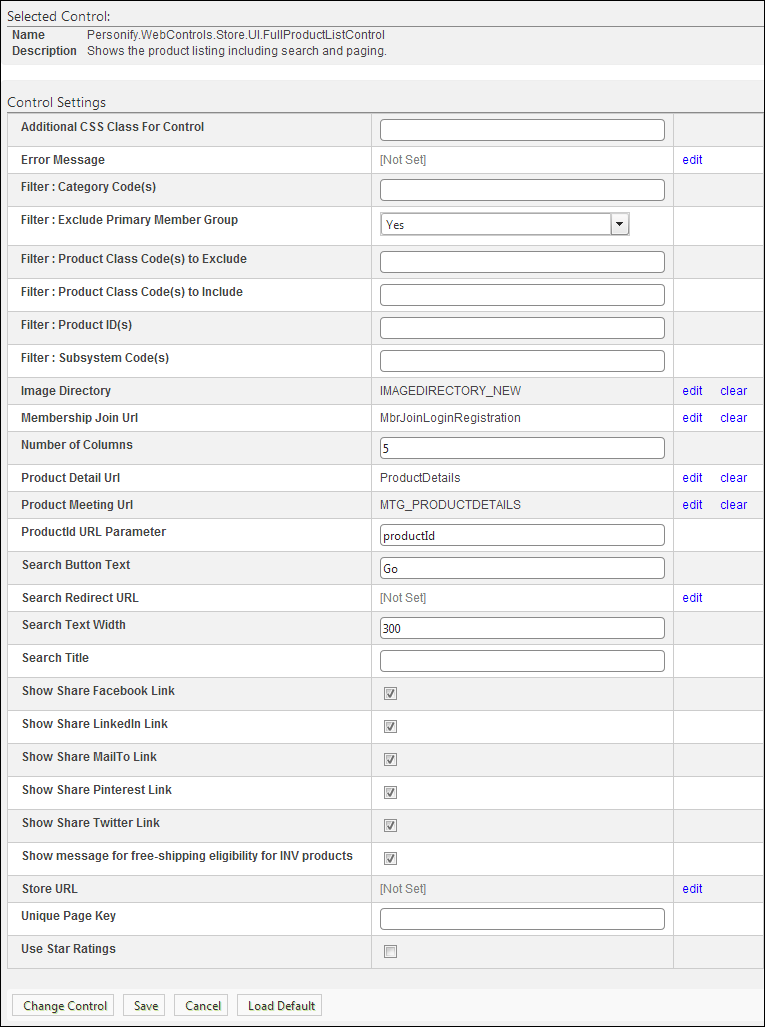Click the Selected Control heading
This screenshot has width=765, height=1027.
click(x=59, y=15)
